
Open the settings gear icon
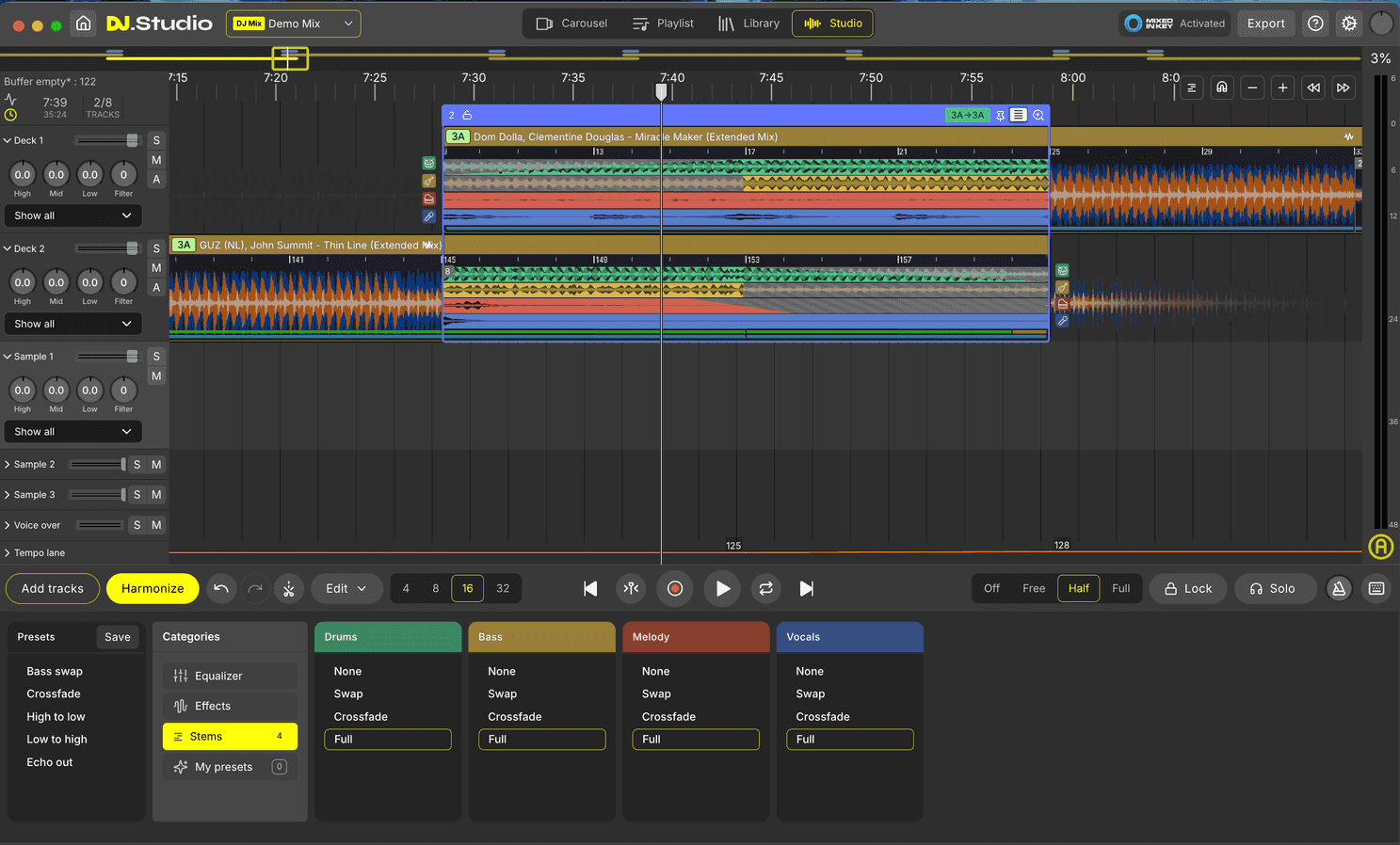[x=1348, y=24]
